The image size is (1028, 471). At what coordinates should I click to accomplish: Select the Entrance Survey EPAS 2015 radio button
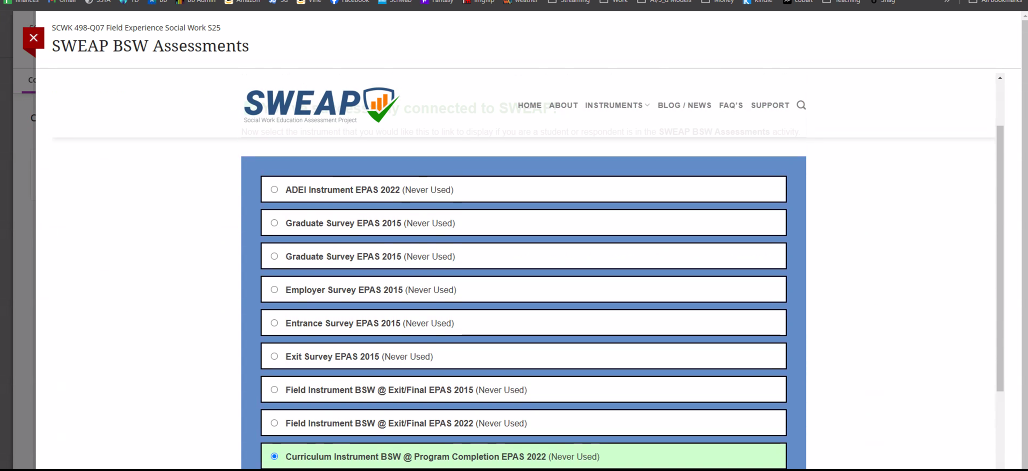point(274,323)
